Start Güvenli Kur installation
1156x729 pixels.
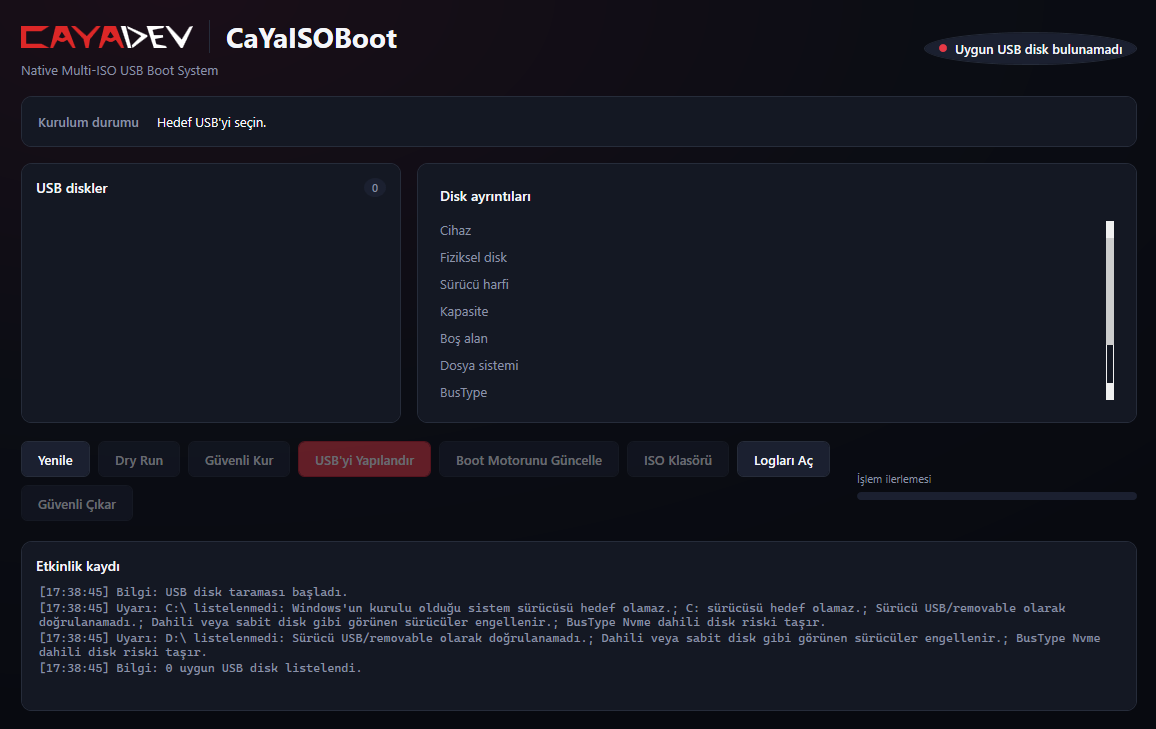(239, 460)
